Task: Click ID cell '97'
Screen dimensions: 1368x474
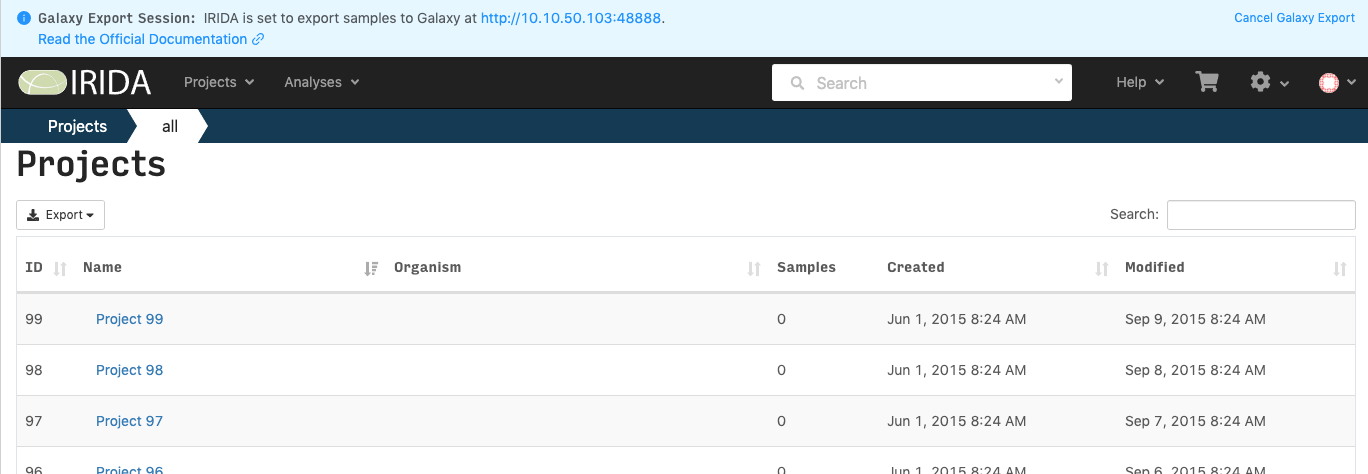Action: 34,421
